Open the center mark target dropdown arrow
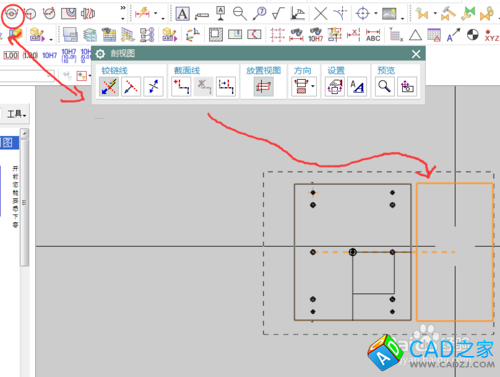Viewport: 500px width, 377px height. pos(376,14)
